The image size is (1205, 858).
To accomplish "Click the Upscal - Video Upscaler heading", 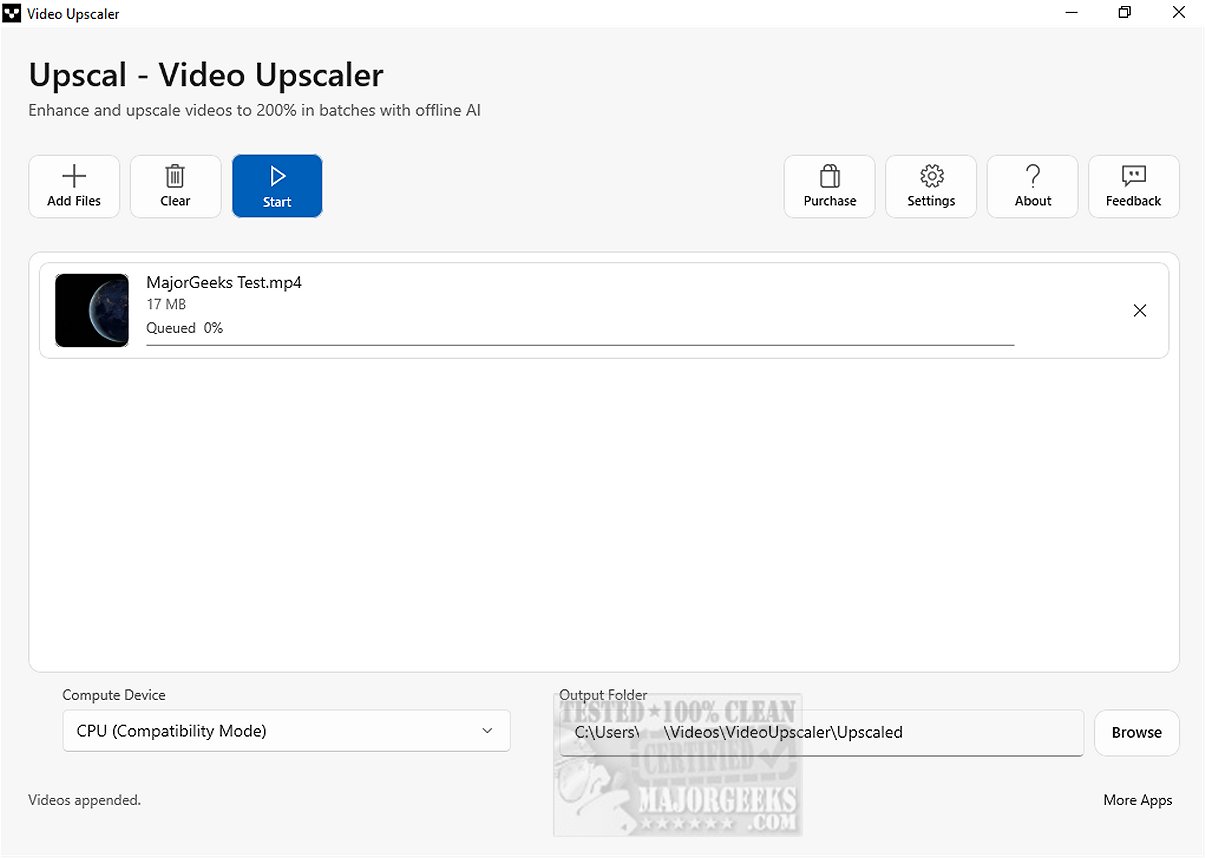I will [x=206, y=75].
